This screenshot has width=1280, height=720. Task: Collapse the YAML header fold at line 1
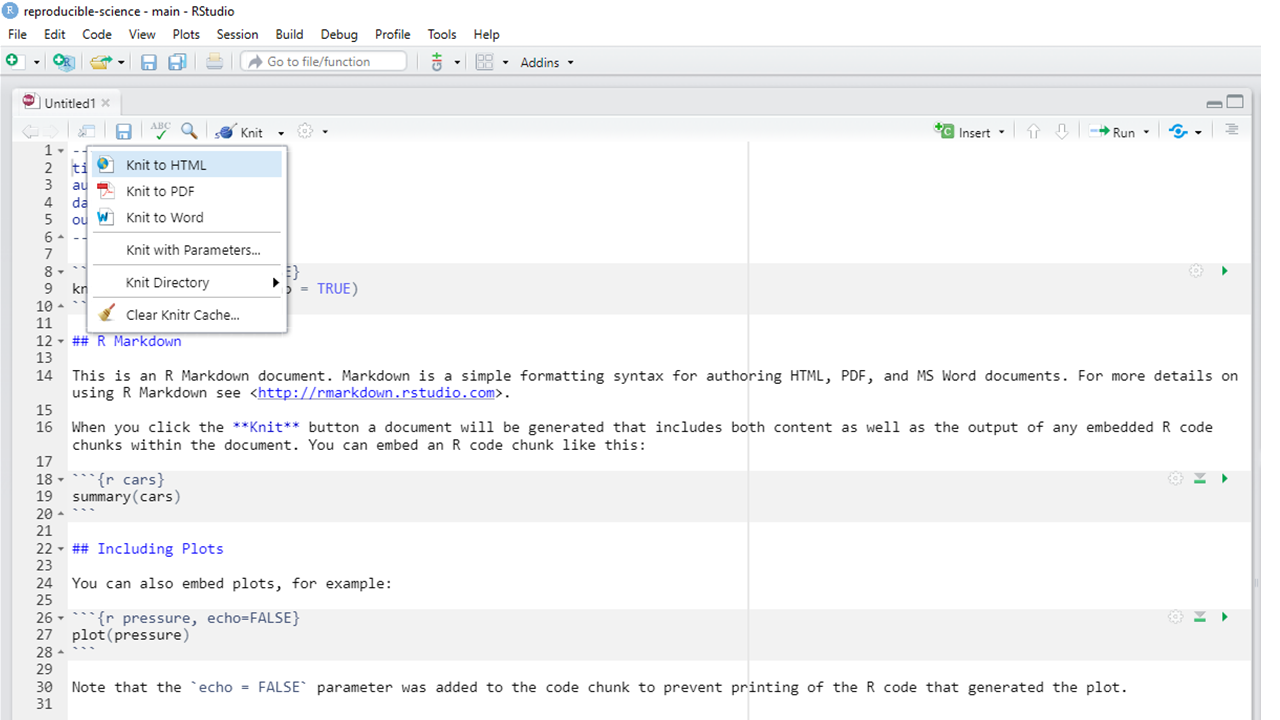click(x=61, y=151)
